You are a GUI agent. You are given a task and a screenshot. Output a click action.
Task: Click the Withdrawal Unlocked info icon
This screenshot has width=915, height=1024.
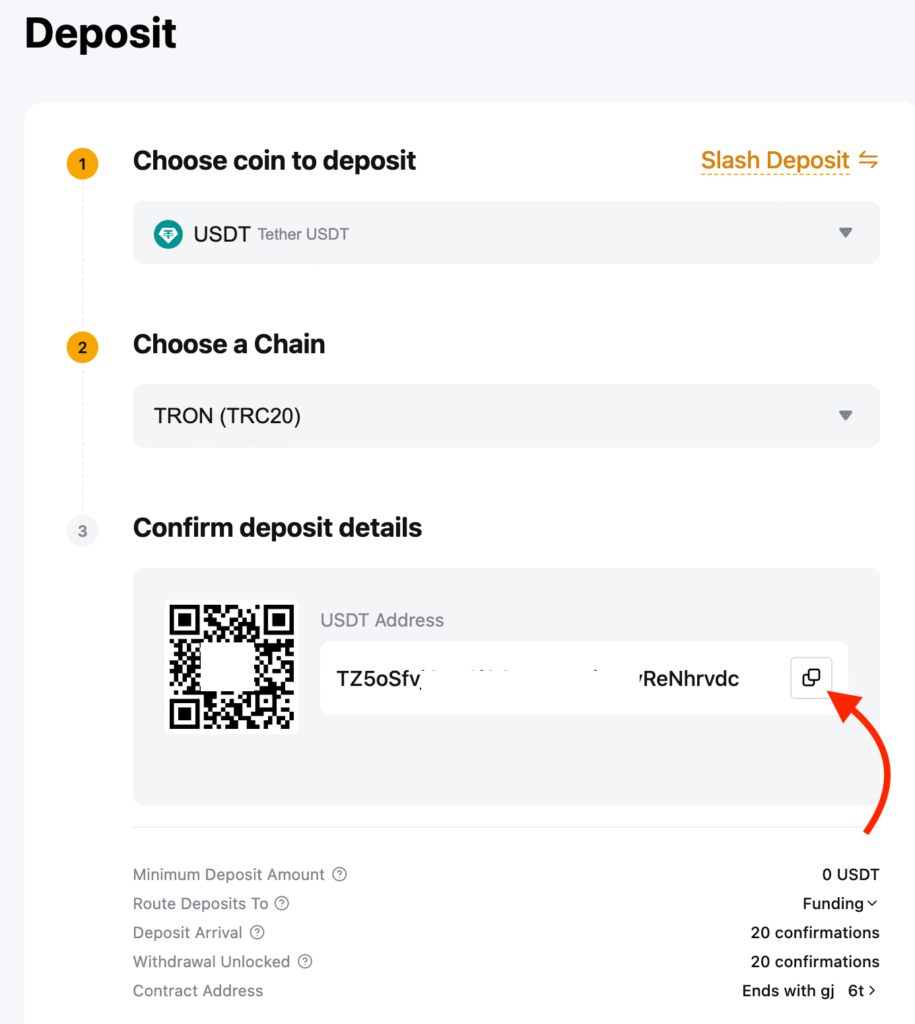point(305,961)
